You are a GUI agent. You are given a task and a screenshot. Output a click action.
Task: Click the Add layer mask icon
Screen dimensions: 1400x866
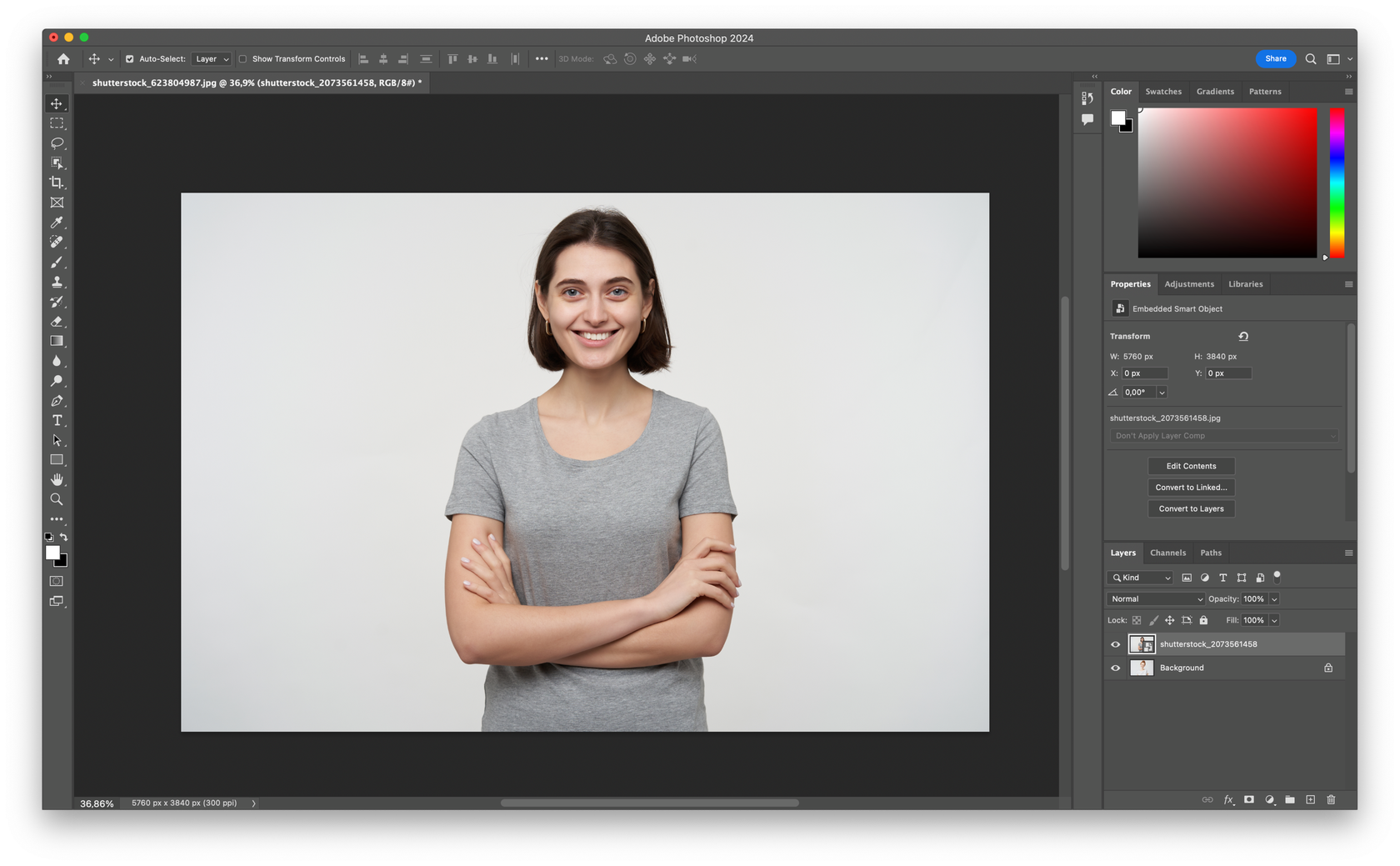pyautogui.click(x=1248, y=799)
